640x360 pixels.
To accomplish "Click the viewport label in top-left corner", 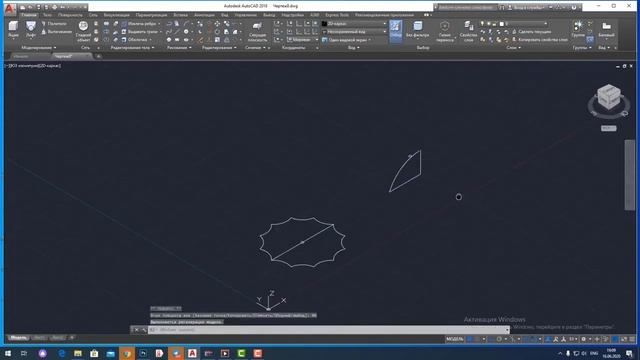I will (33, 65).
